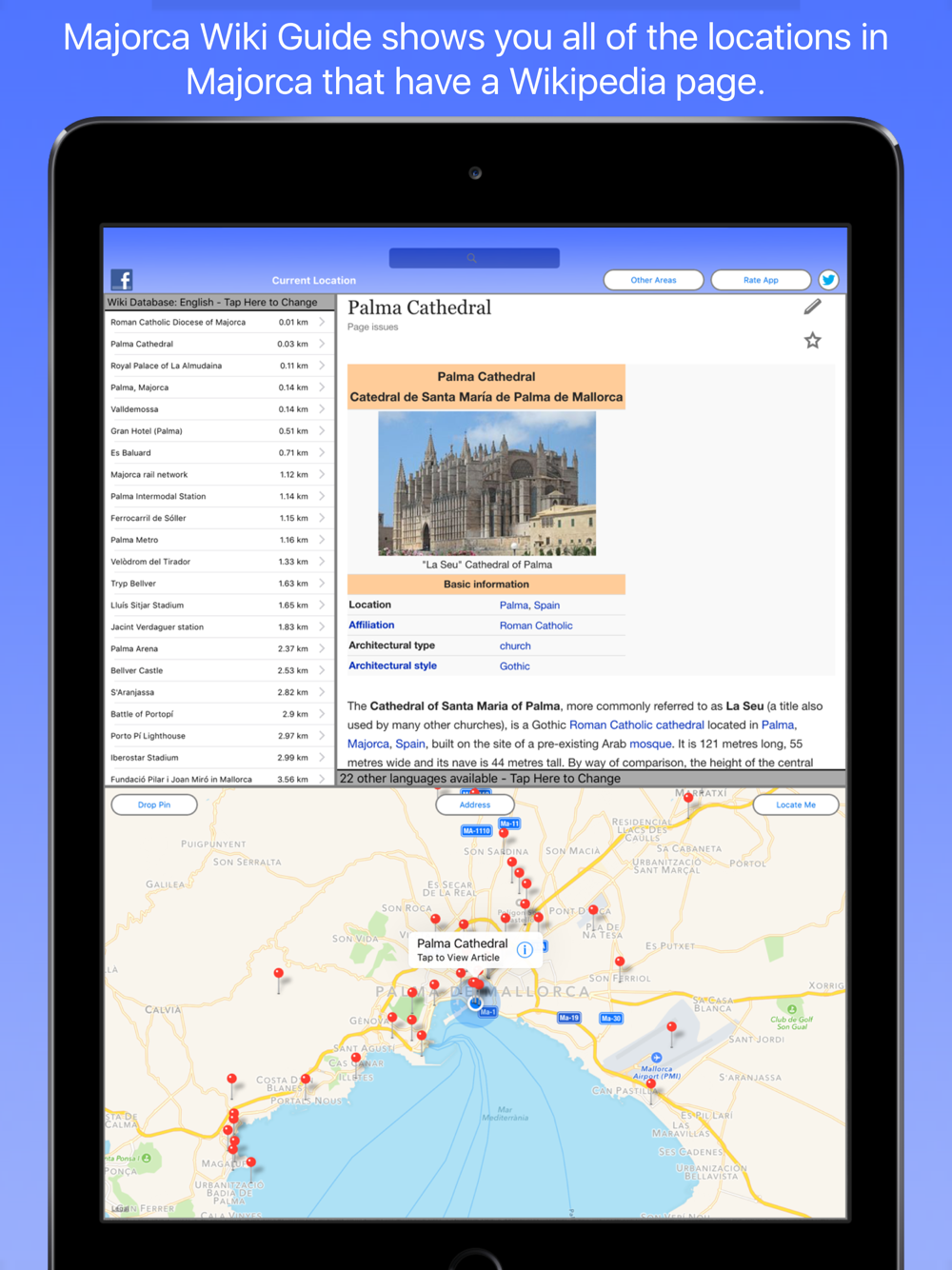The width and height of the screenshot is (952, 1270).
Task: Follow the mosque link in paragraph
Action: pos(650,744)
